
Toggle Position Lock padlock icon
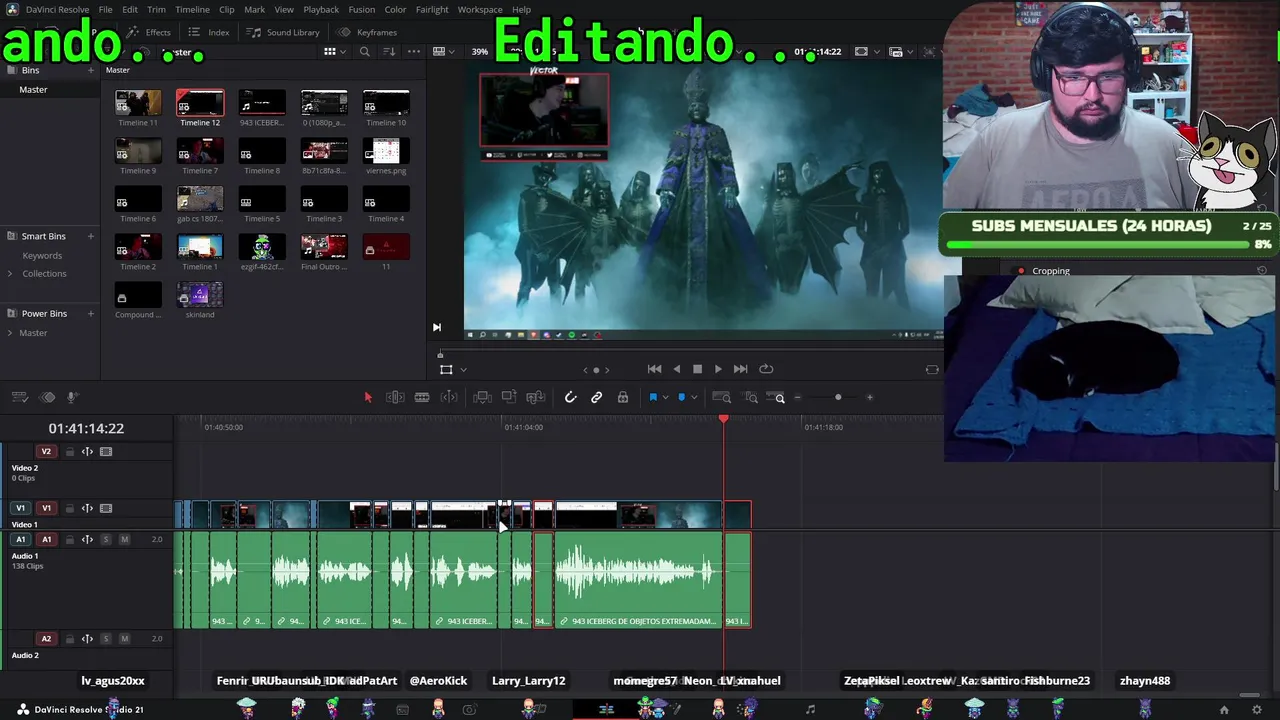[x=622, y=397]
